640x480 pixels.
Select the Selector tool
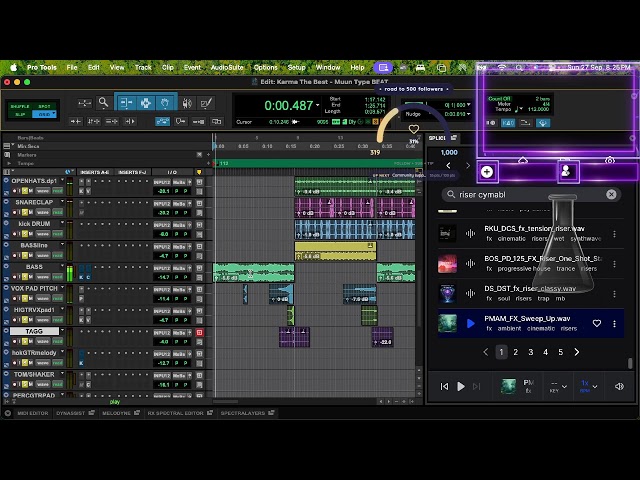[146, 103]
